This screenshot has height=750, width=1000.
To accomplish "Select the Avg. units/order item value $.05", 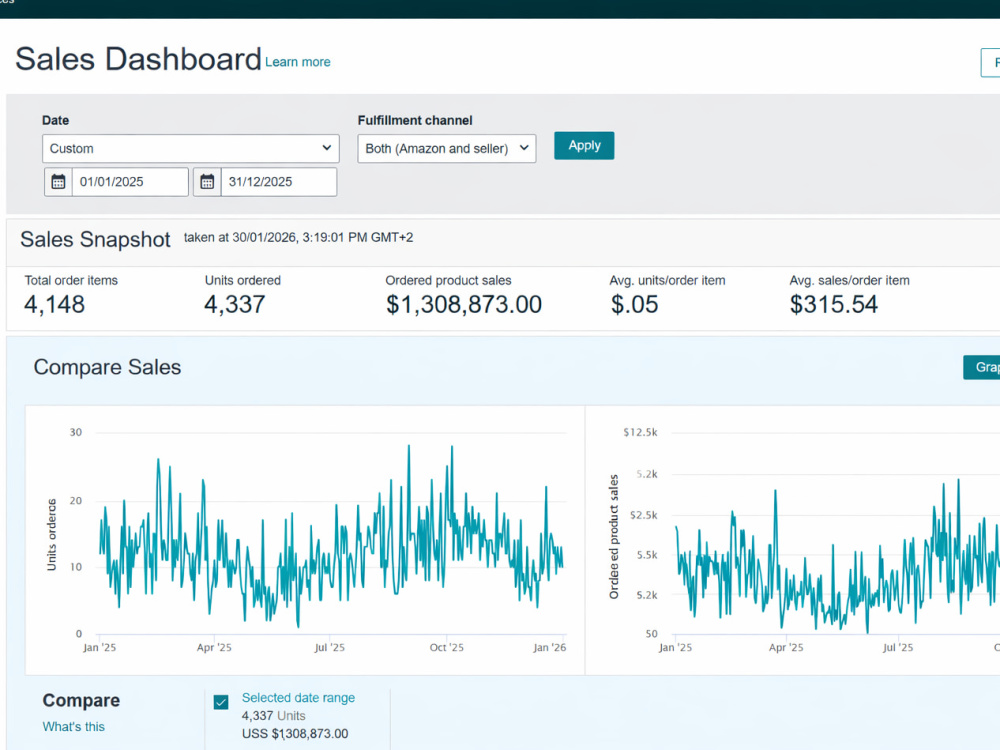I will (x=634, y=304).
